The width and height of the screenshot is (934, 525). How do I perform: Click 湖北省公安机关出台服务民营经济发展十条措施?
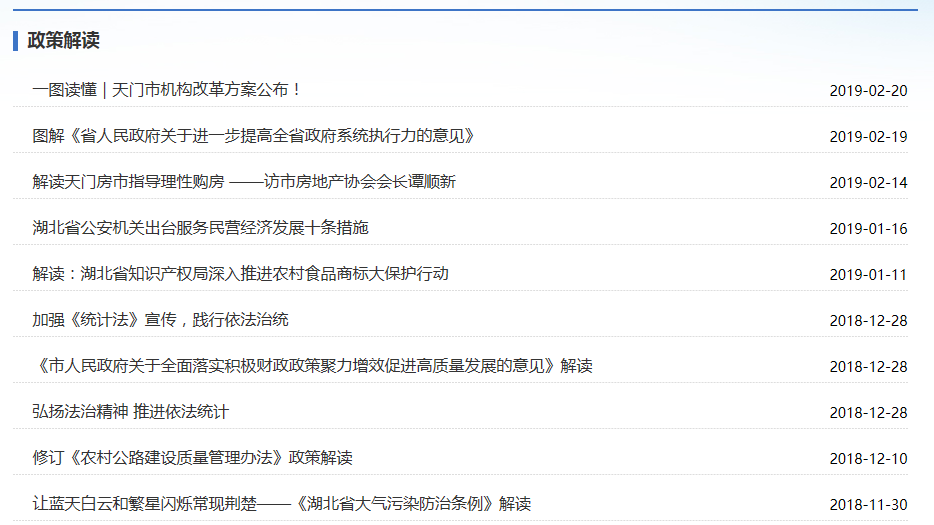pyautogui.click(x=200, y=228)
